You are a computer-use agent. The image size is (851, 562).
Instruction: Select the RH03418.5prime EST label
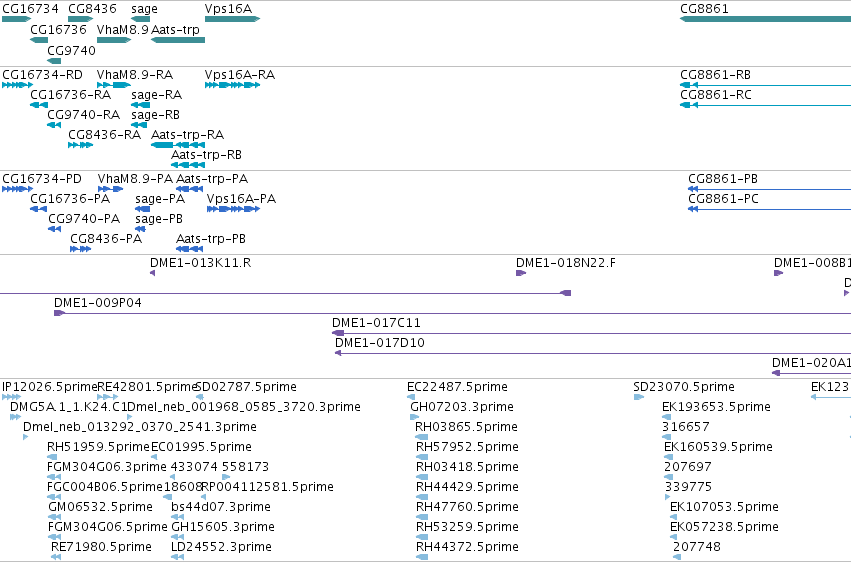[467, 468]
